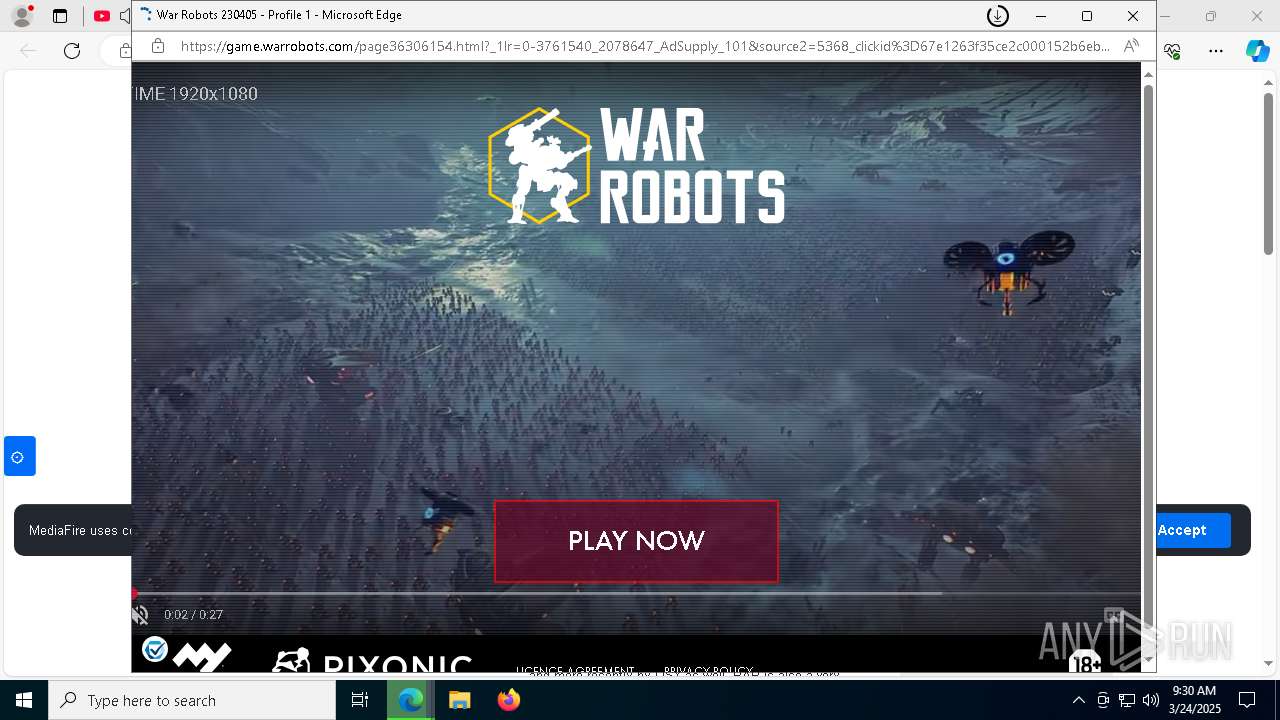This screenshot has width=1280, height=720.
Task: Open the PRIVACY POLICY link
Action: coord(708,671)
